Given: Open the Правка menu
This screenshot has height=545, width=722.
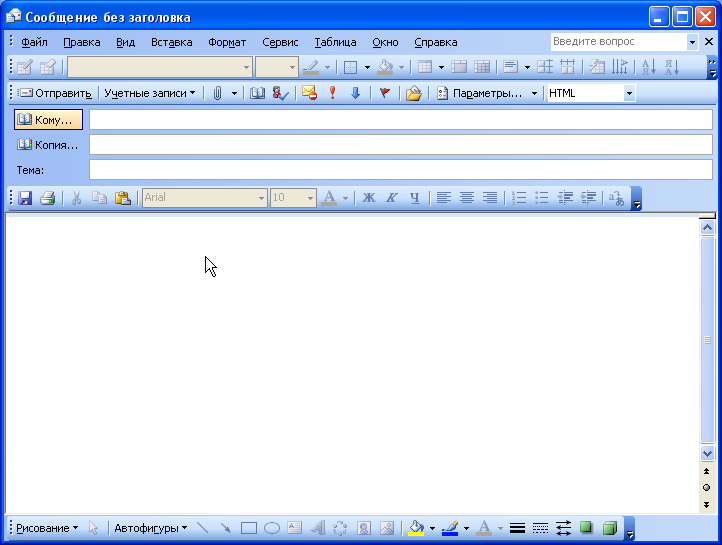Looking at the screenshot, I should click(82, 42).
